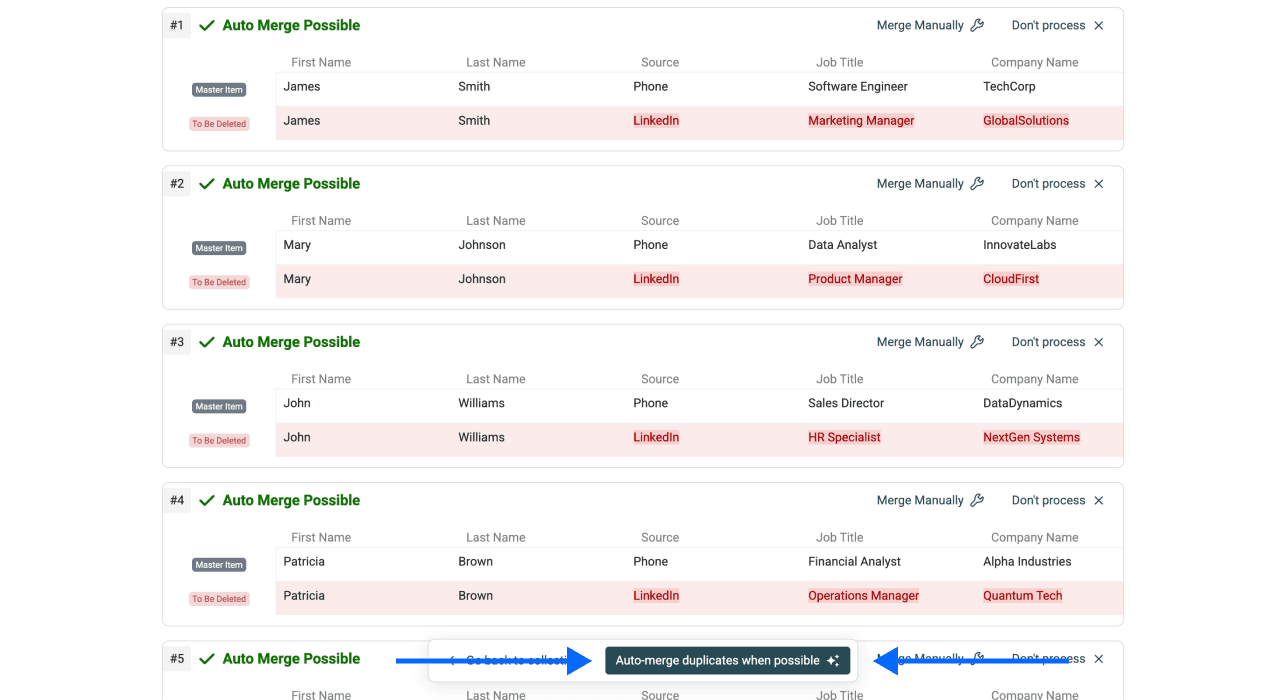Click the green checkmark icon in group #1
The image size is (1286, 700).
pos(207,24)
